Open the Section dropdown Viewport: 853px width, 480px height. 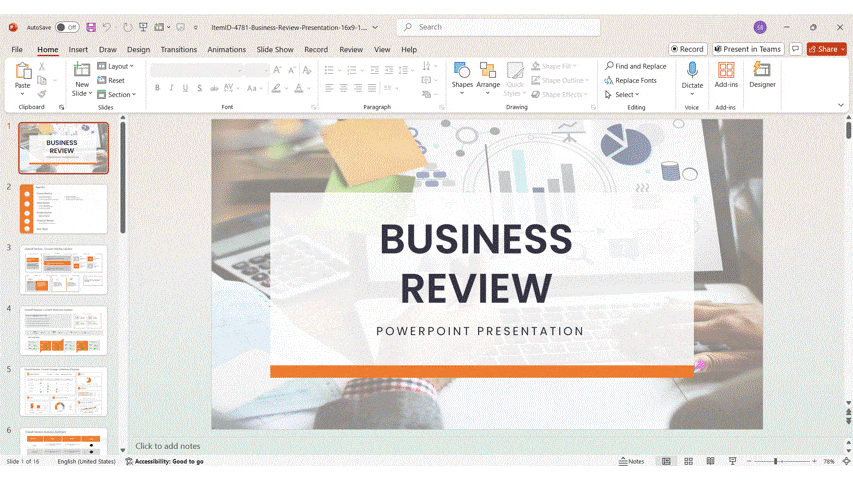click(116, 95)
